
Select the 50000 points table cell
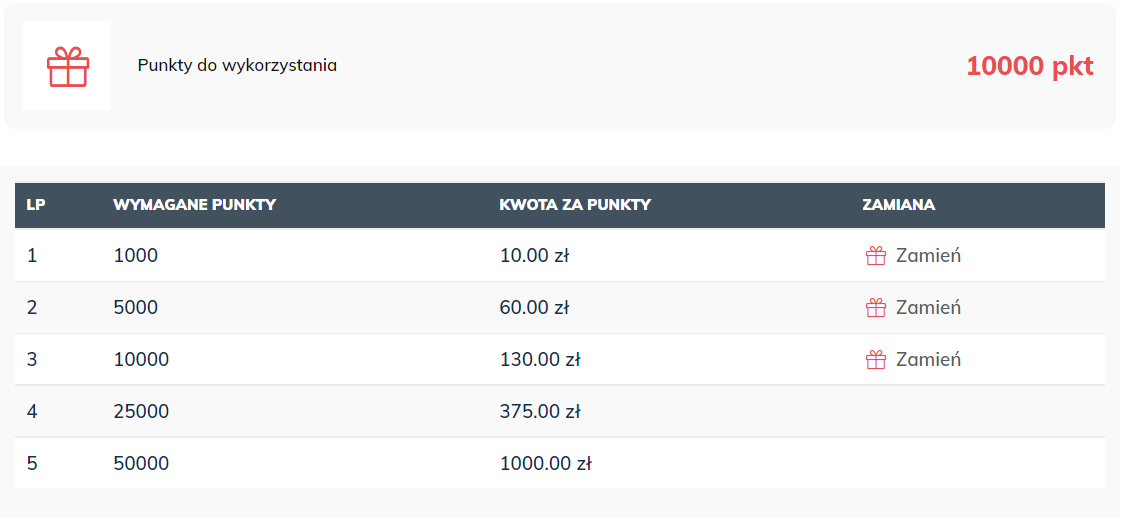click(x=141, y=463)
